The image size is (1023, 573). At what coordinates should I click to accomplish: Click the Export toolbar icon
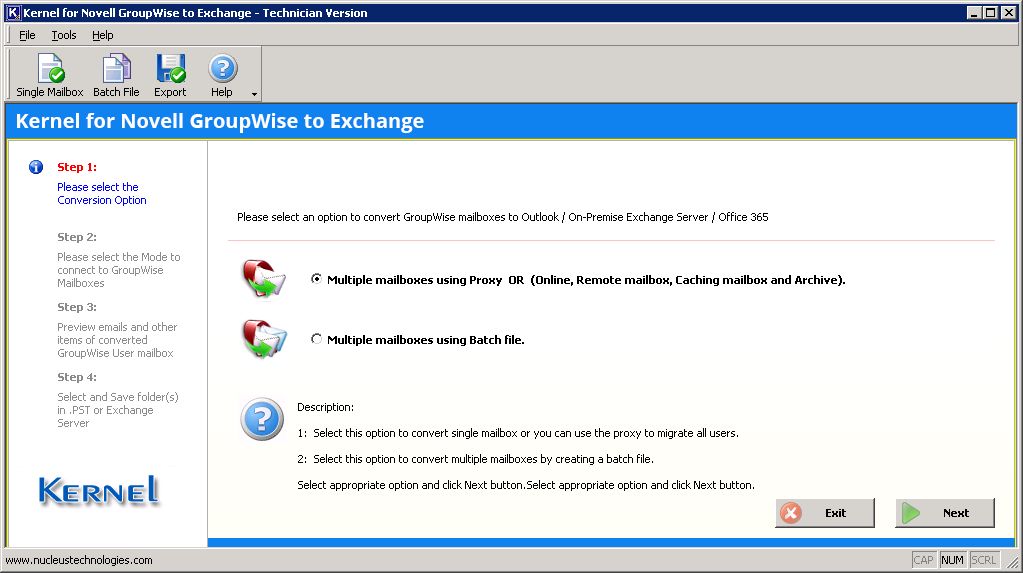tap(170, 75)
